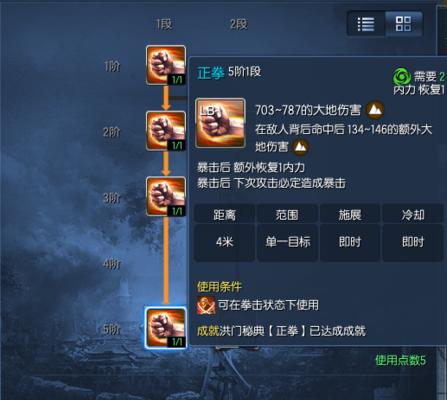This screenshot has width=447, height=400.
Task: Click the 距离 header cell
Action: click(224, 214)
